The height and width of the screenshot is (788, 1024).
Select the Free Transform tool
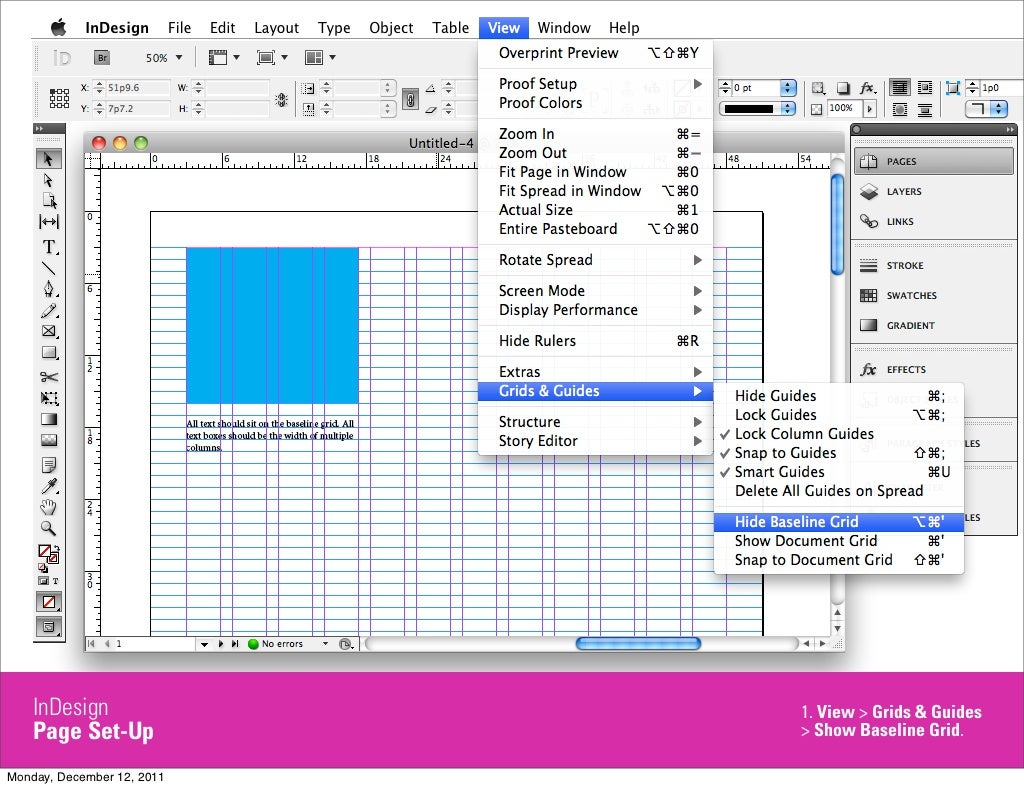click(x=49, y=398)
